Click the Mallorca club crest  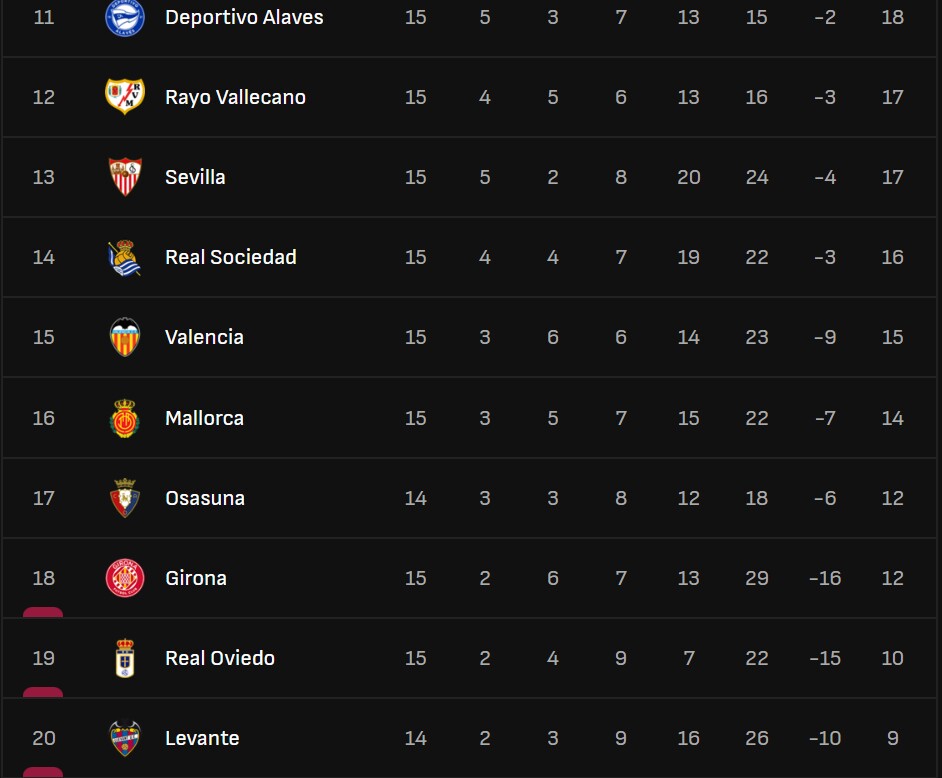pyautogui.click(x=125, y=418)
